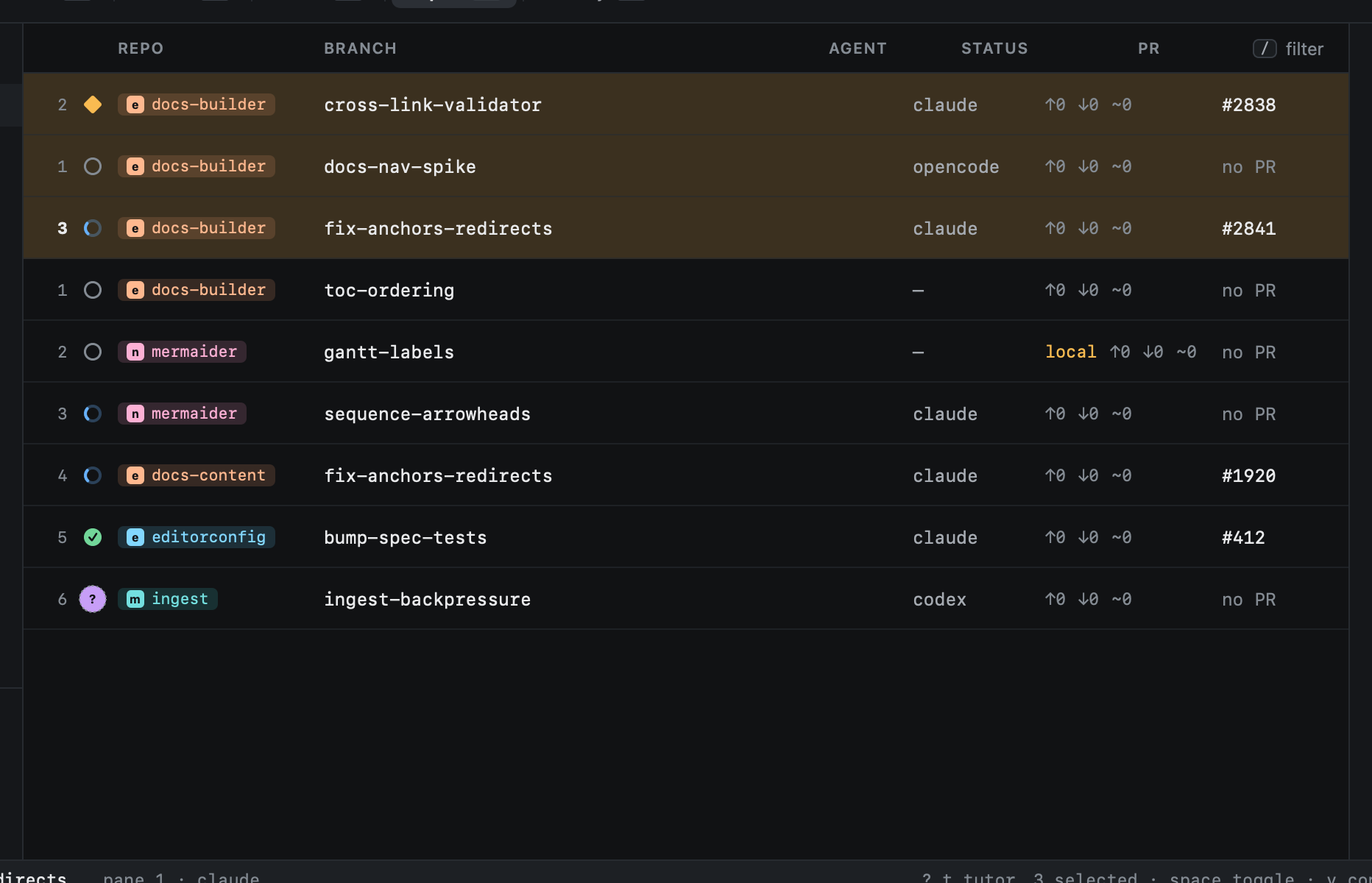Click the mermaider repo tag on gantt-labels row

point(182,352)
